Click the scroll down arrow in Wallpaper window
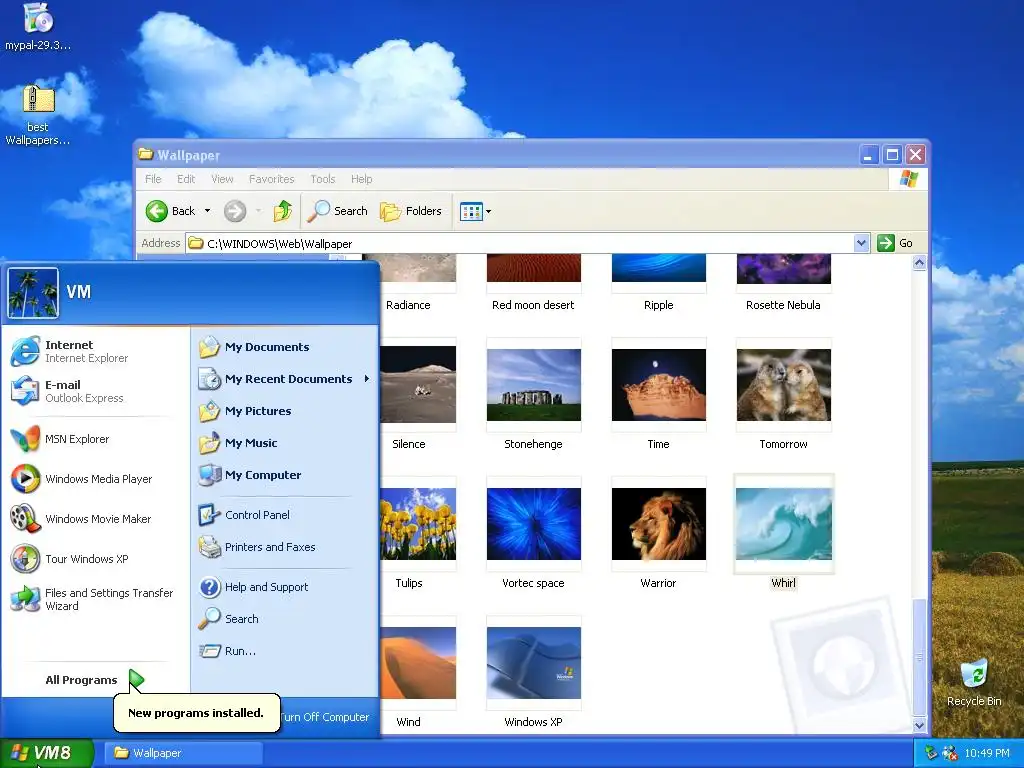The width and height of the screenshot is (1024, 768). [x=920, y=724]
